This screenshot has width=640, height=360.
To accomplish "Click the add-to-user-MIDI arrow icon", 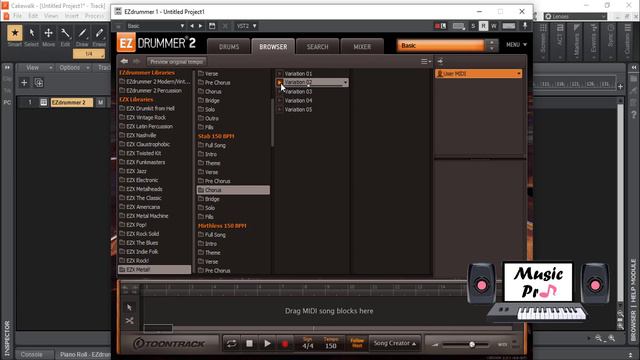I will [440, 61].
